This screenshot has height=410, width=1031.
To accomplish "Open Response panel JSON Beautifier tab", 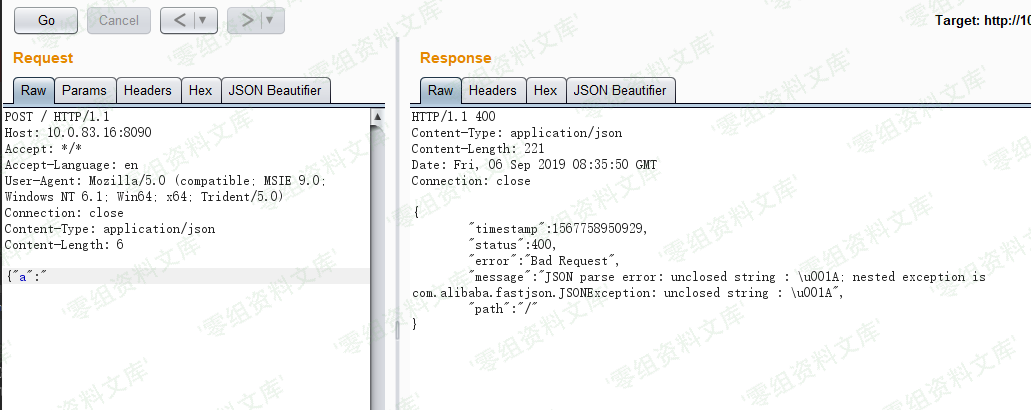I will click(x=620, y=90).
